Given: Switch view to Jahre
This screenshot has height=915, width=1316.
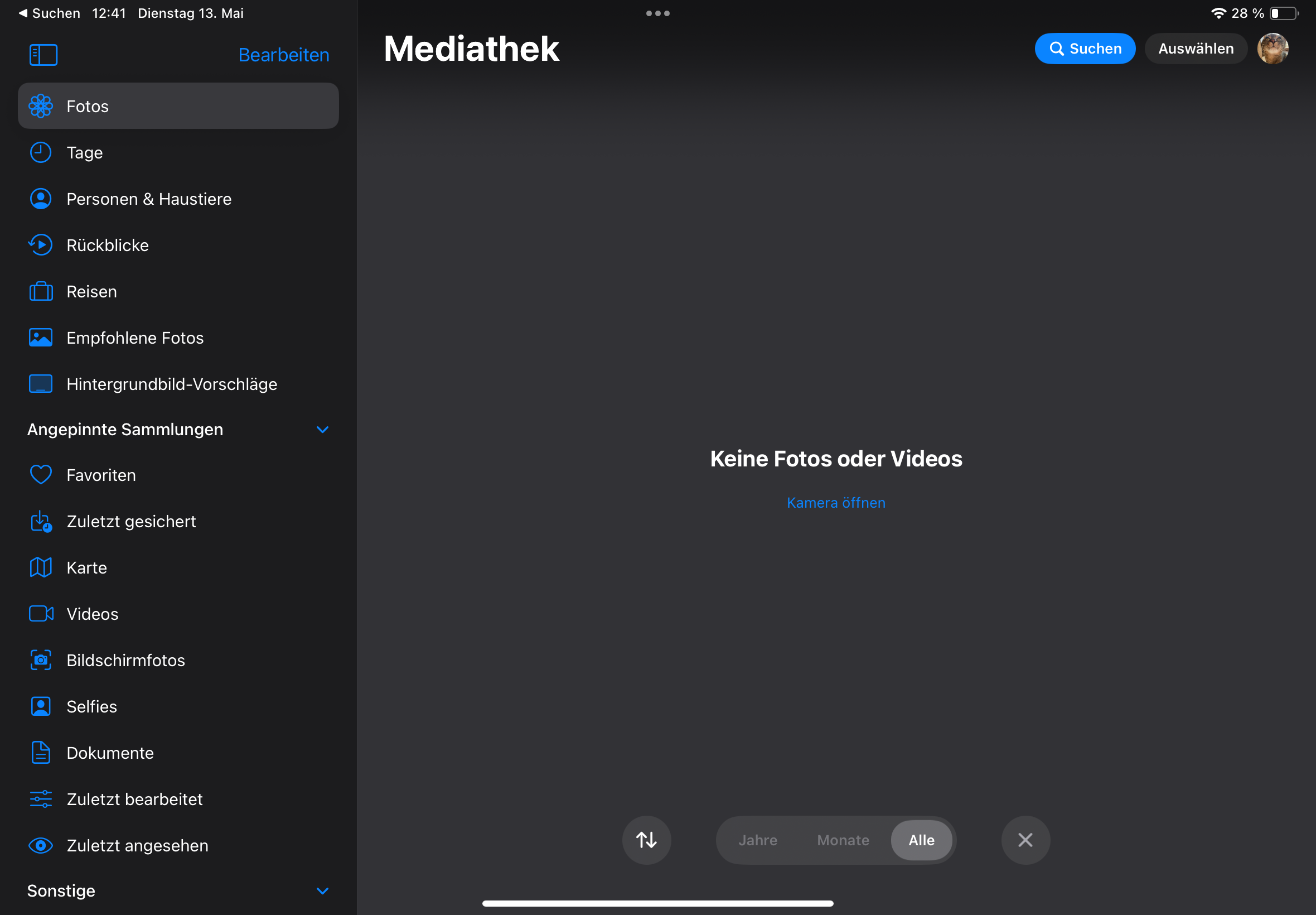Looking at the screenshot, I should coord(757,840).
